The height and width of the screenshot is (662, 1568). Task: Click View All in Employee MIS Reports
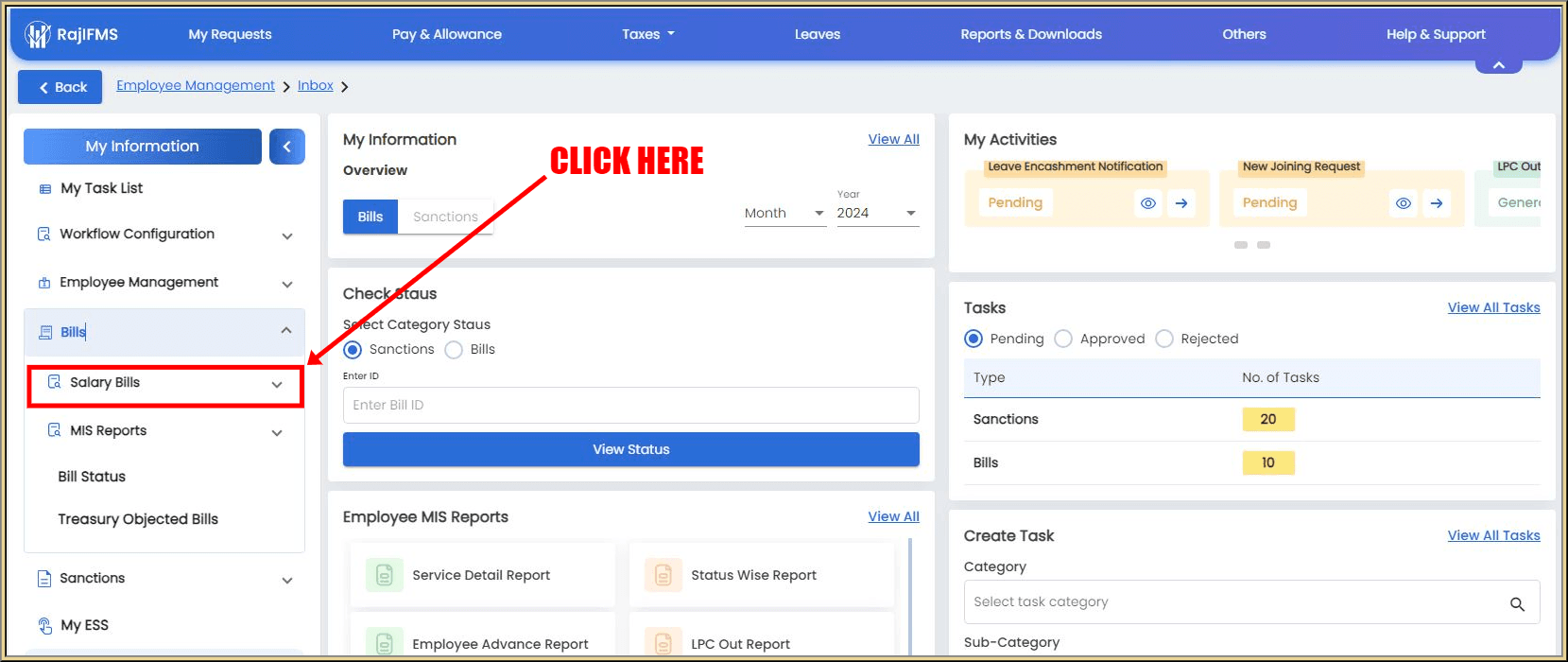(x=894, y=516)
